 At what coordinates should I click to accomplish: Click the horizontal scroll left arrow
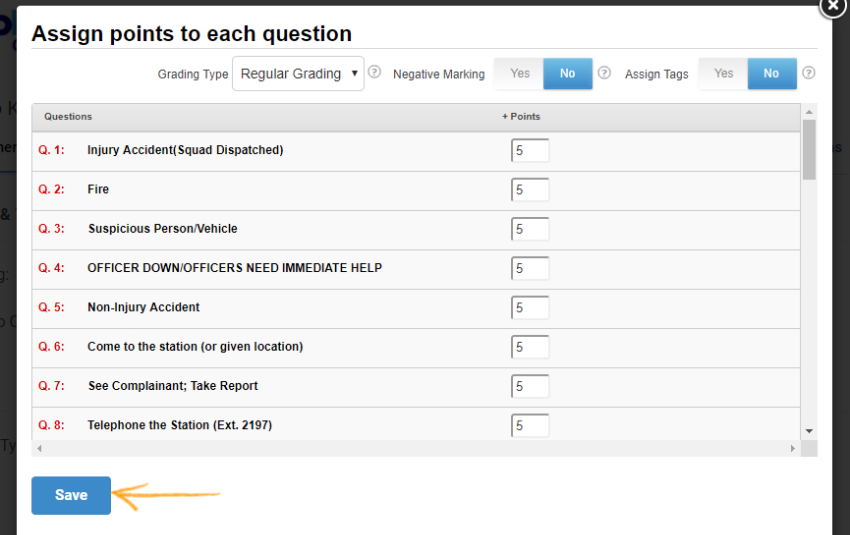(x=39, y=449)
